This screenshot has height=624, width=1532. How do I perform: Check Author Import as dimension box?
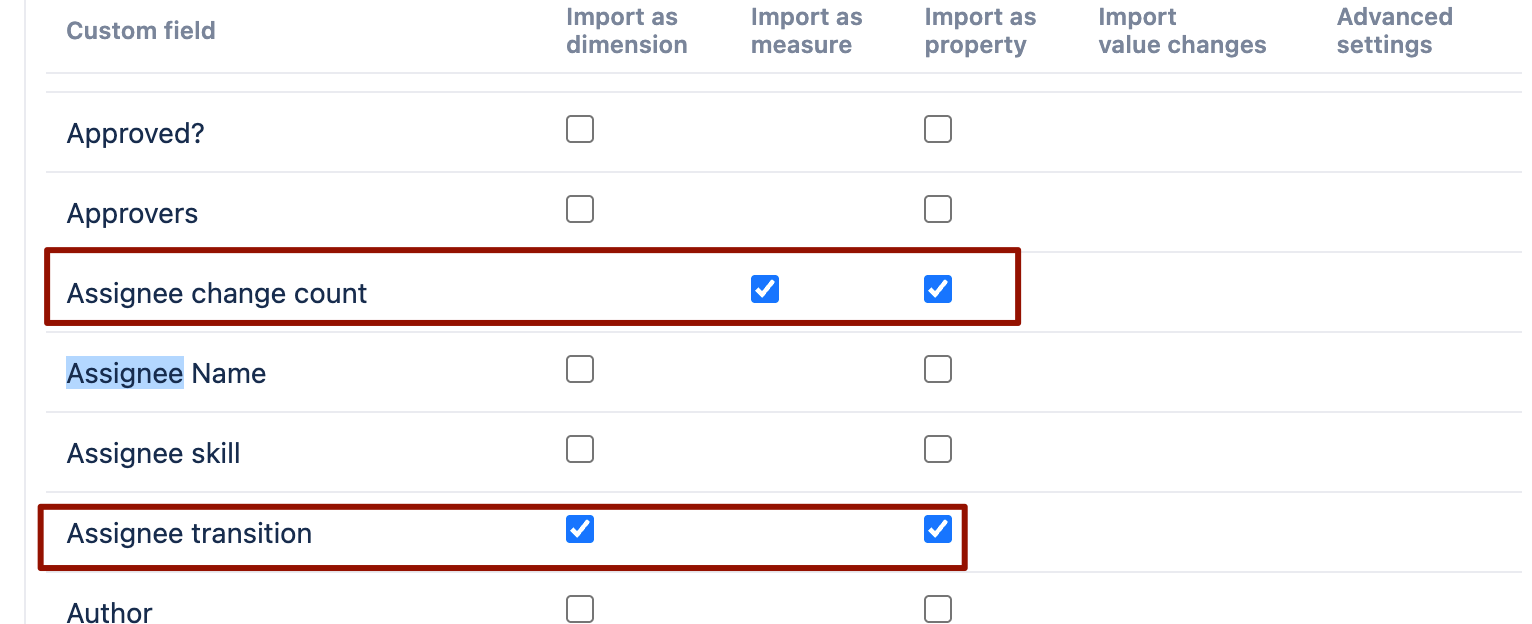(x=580, y=608)
